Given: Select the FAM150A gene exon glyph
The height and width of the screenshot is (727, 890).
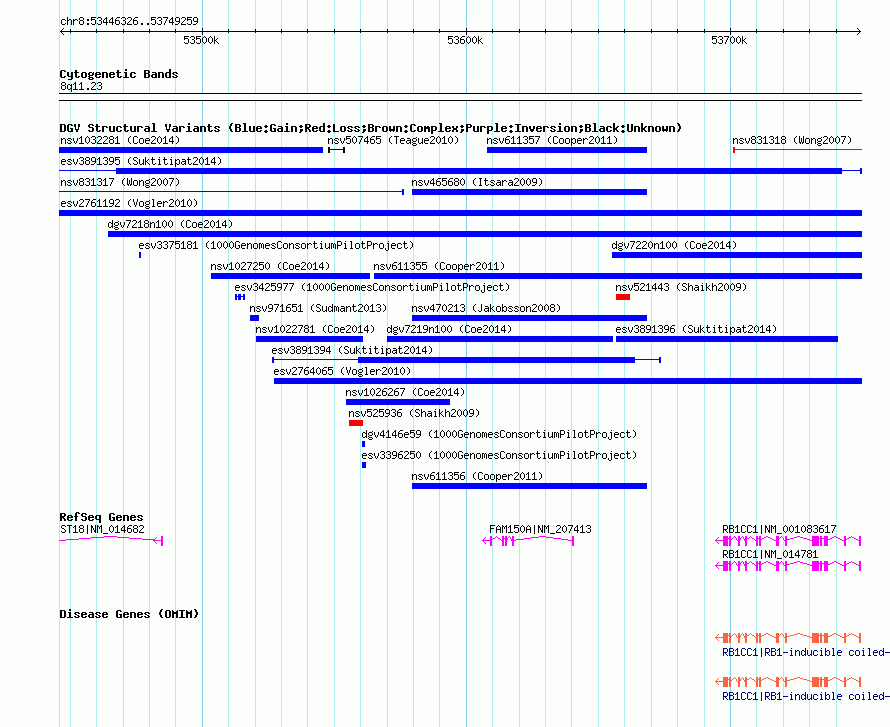Looking at the screenshot, I should tap(528, 541).
